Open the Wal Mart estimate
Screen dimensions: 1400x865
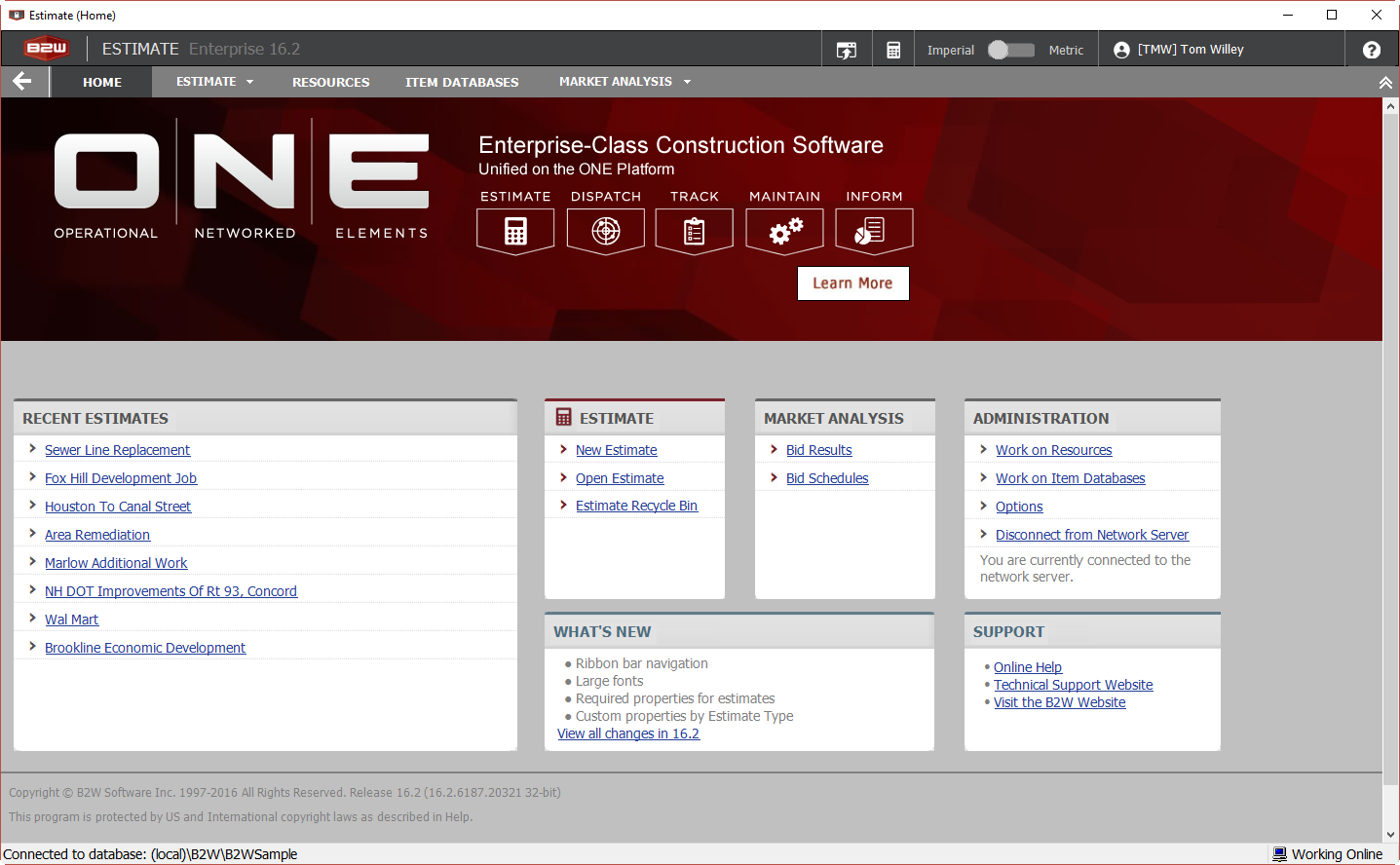[71, 620]
